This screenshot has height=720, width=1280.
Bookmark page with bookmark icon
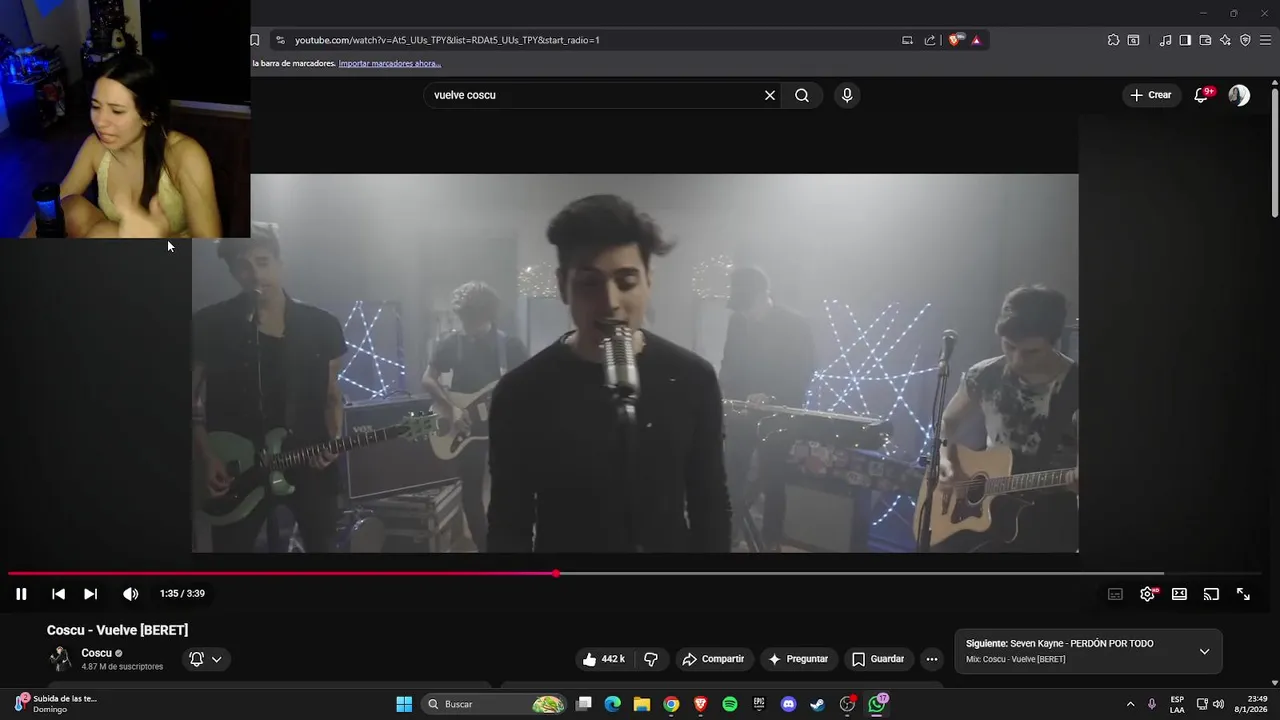click(255, 40)
